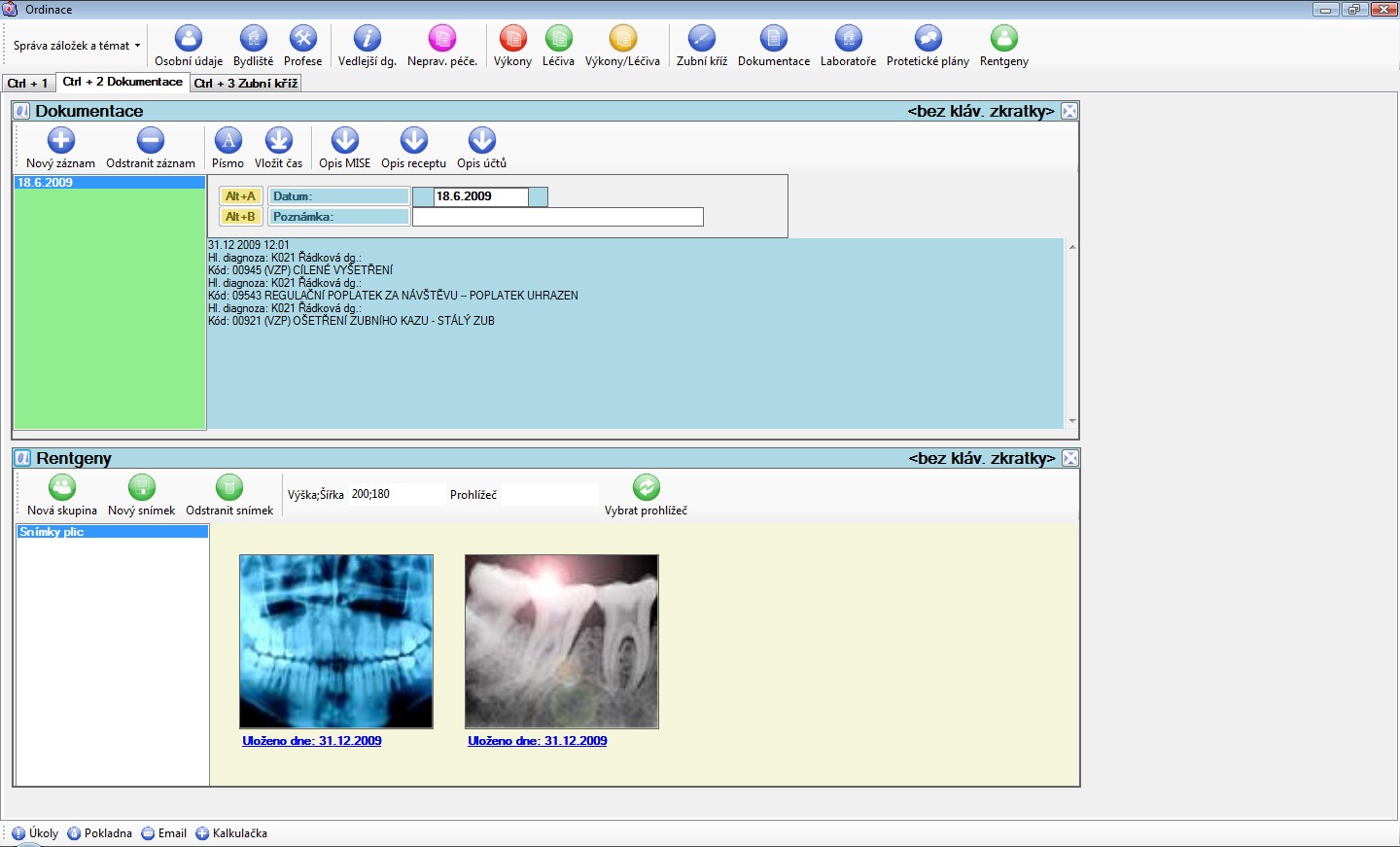Click the Poznámka input field
The height and width of the screenshot is (847, 1400).
[558, 217]
